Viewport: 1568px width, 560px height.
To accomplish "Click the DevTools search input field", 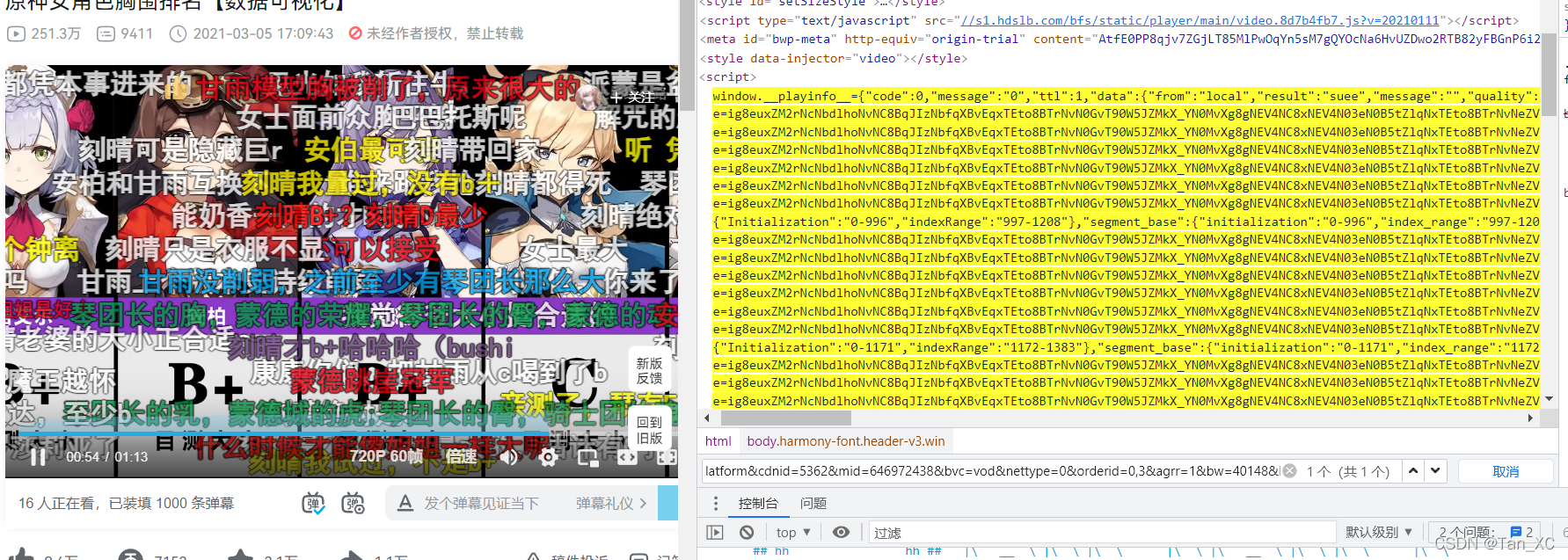I will click(x=992, y=471).
